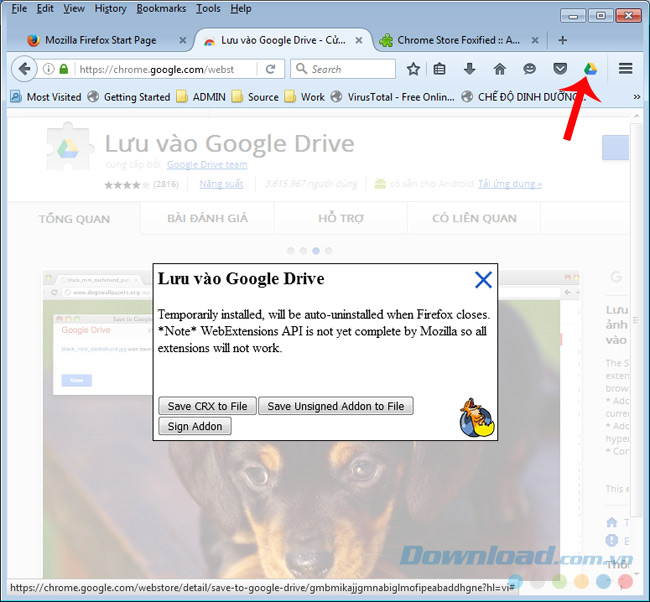The image size is (650, 602).
Task: Open the Work bookmarks folder
Action: [305, 97]
